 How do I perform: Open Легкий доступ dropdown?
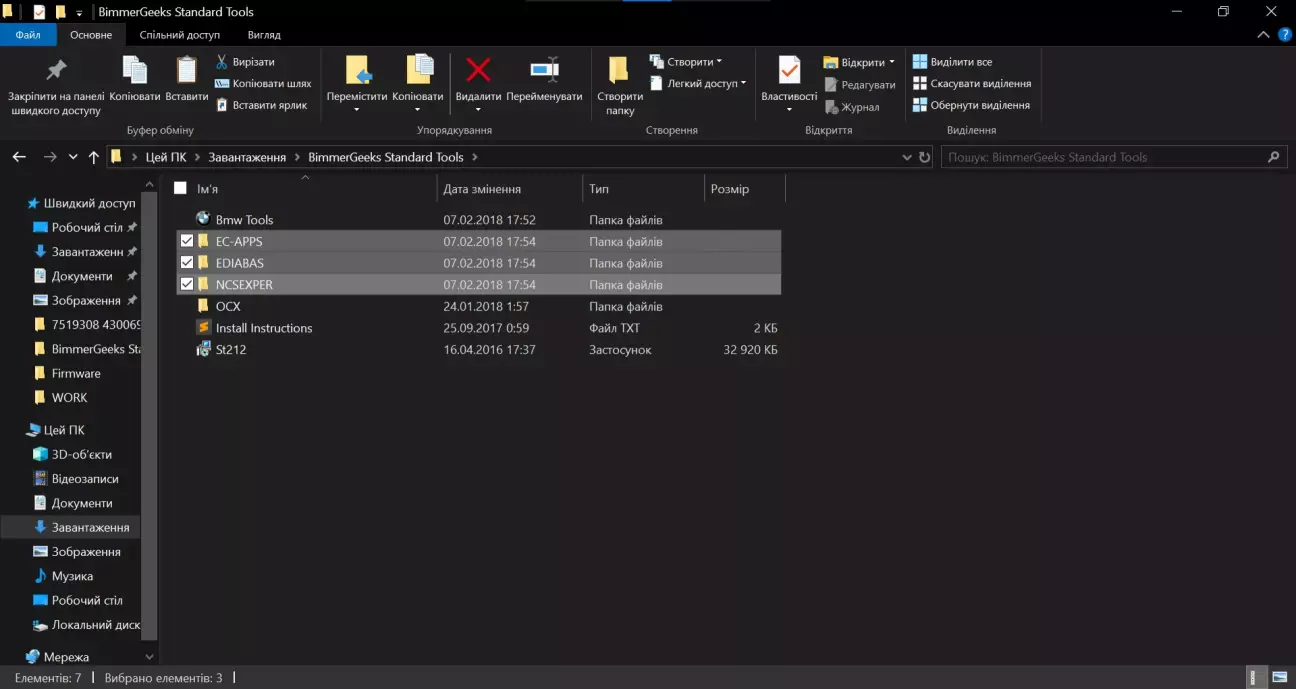698,84
